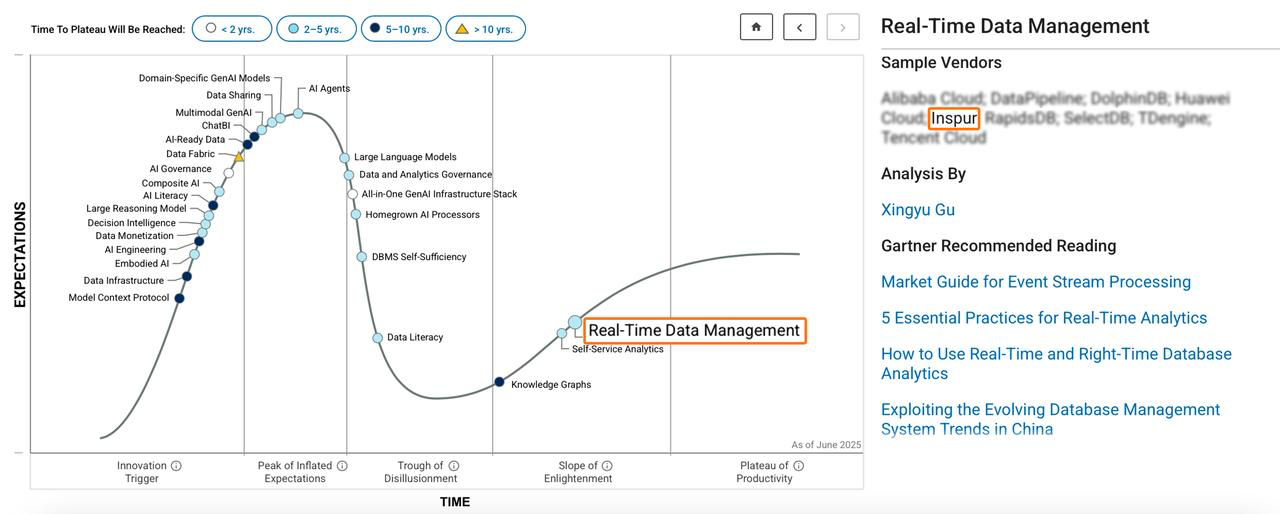The width and height of the screenshot is (1280, 514).
Task: Select the AI Agents marker at peak
Action: [298, 113]
